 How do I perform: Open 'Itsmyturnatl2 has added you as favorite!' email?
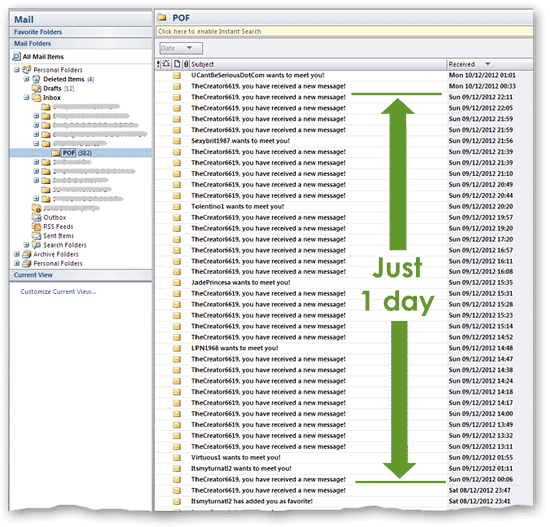pos(252,501)
